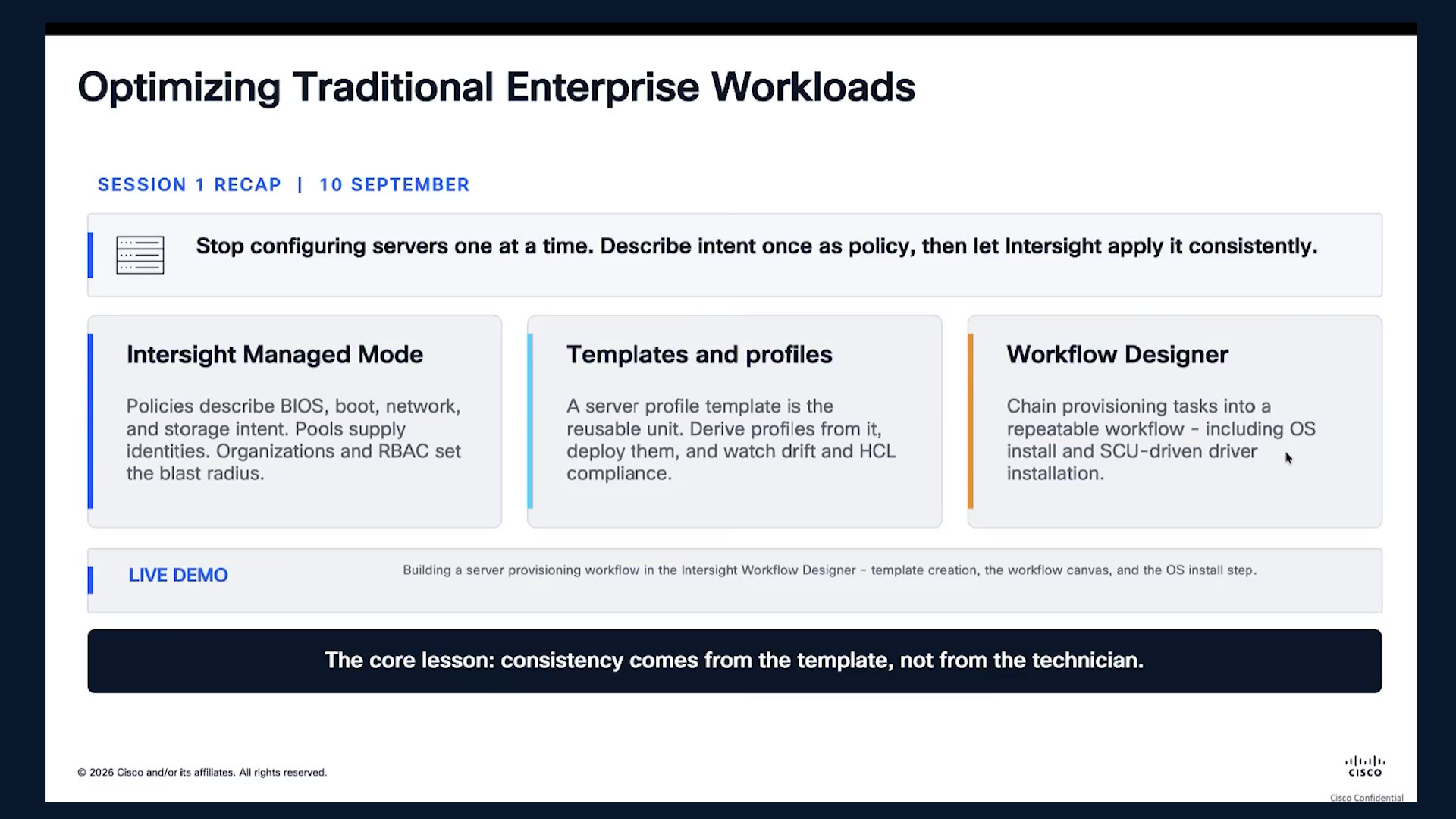1456x819 pixels.
Task: Click the 'Building a server provisioning workflow' description
Action: (830, 570)
